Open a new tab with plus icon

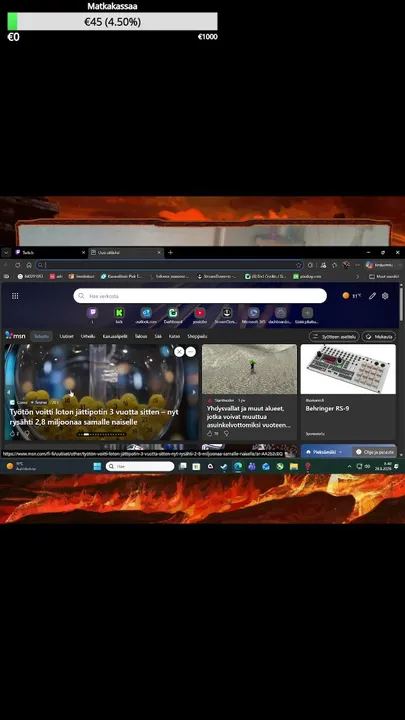170,253
